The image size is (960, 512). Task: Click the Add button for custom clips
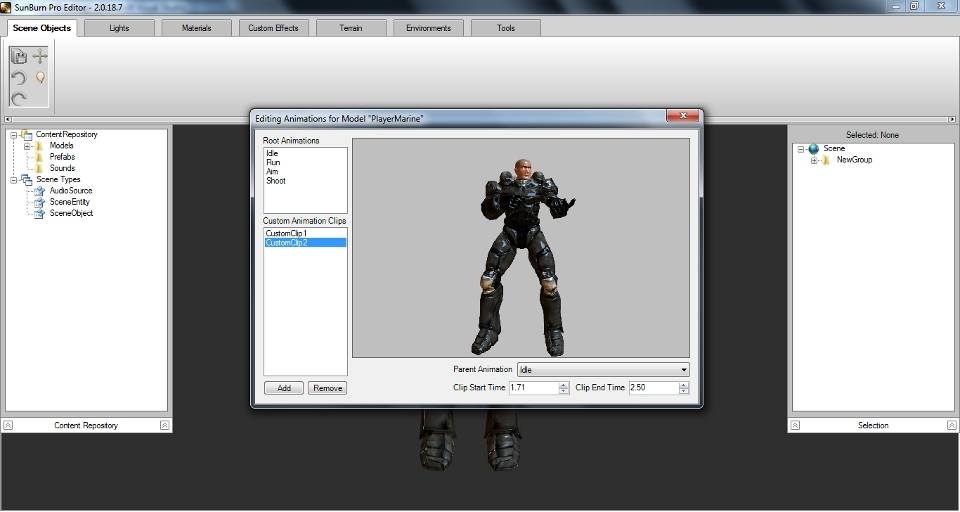click(x=284, y=388)
